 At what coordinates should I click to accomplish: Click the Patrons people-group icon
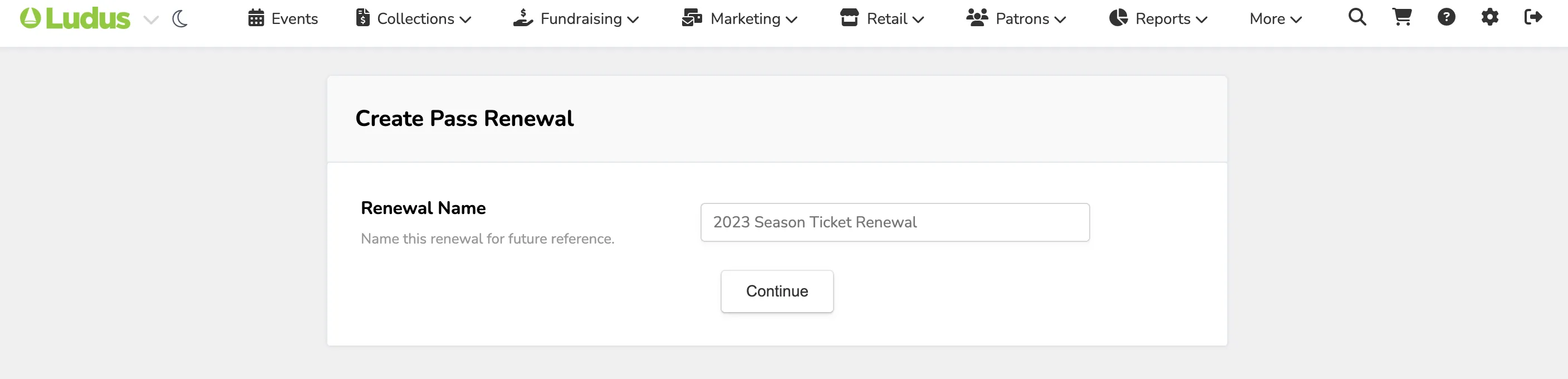click(977, 18)
